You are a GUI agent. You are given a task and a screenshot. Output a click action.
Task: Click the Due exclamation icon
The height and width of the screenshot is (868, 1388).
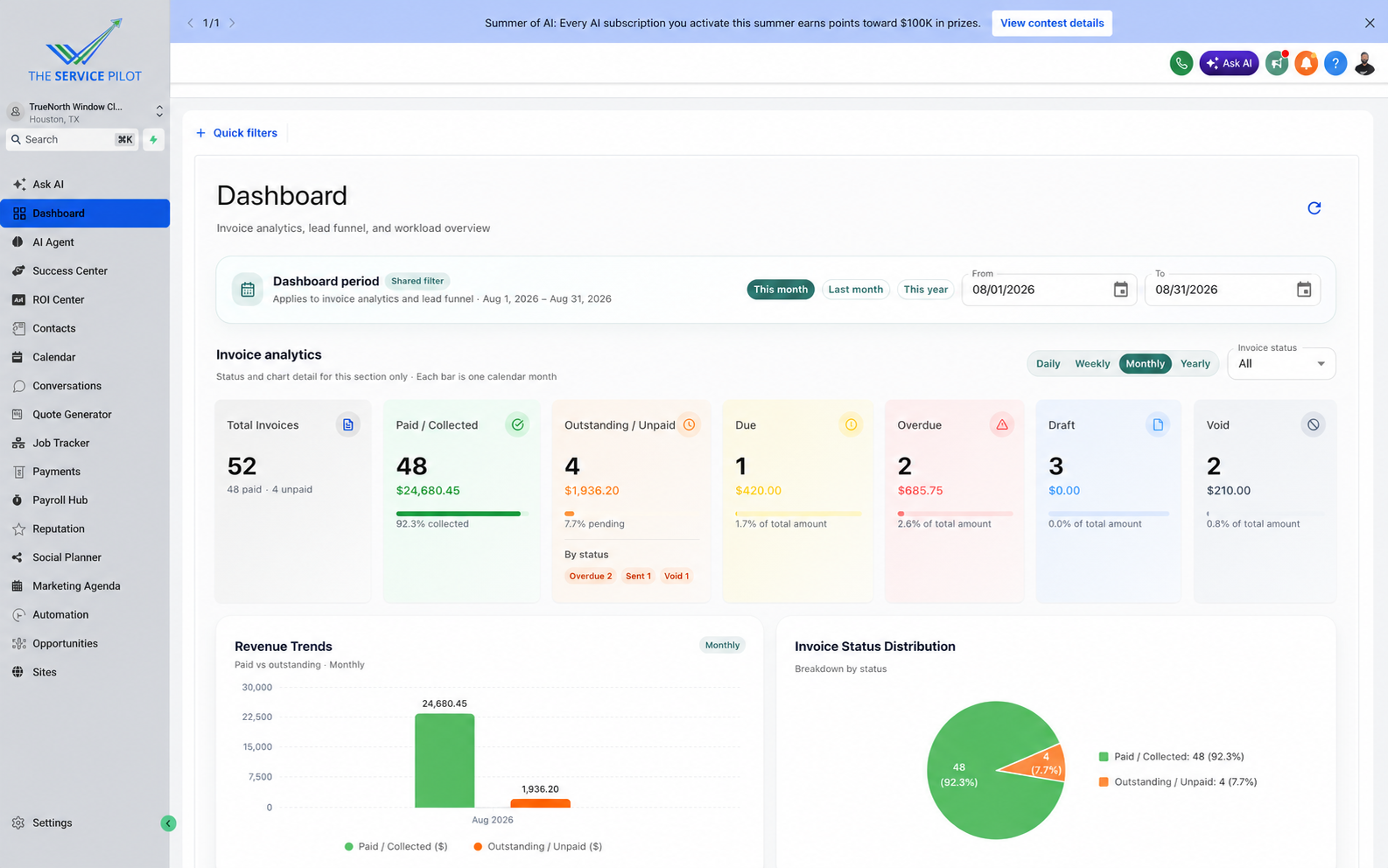point(851,424)
